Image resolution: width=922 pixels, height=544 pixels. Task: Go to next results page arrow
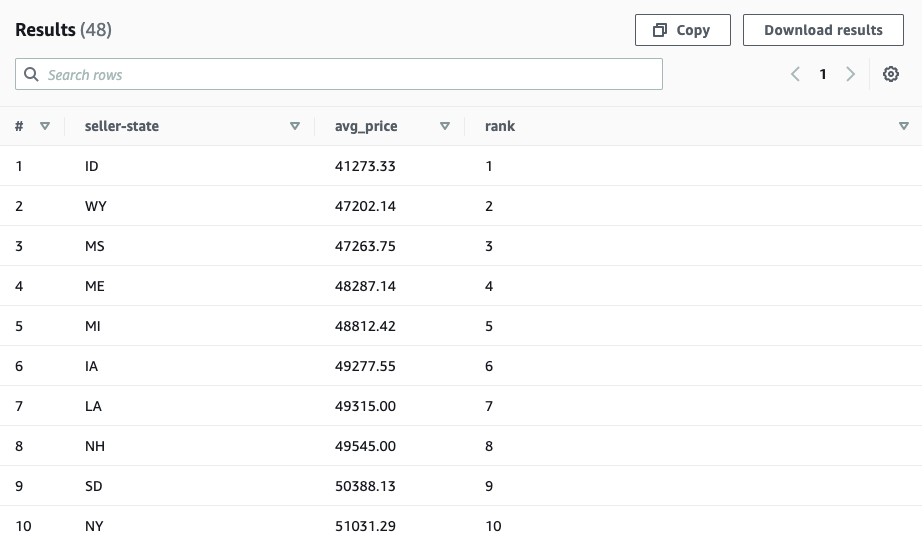(x=851, y=74)
